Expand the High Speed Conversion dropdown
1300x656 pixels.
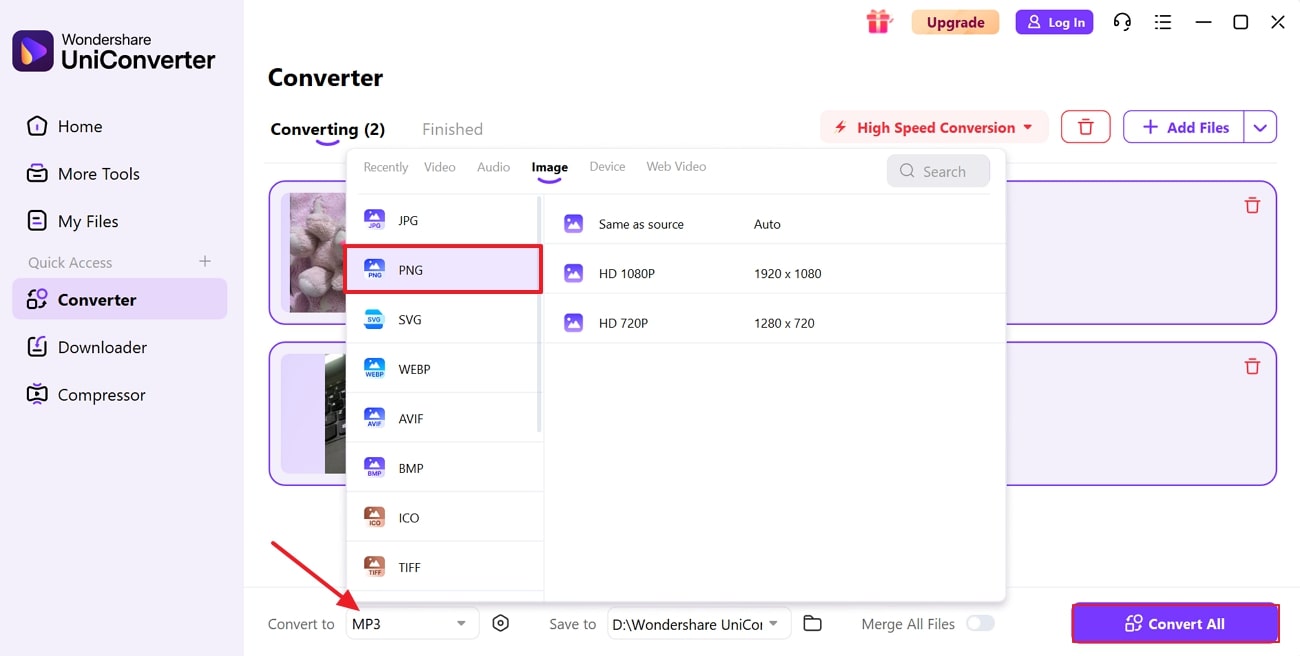pyautogui.click(x=934, y=127)
